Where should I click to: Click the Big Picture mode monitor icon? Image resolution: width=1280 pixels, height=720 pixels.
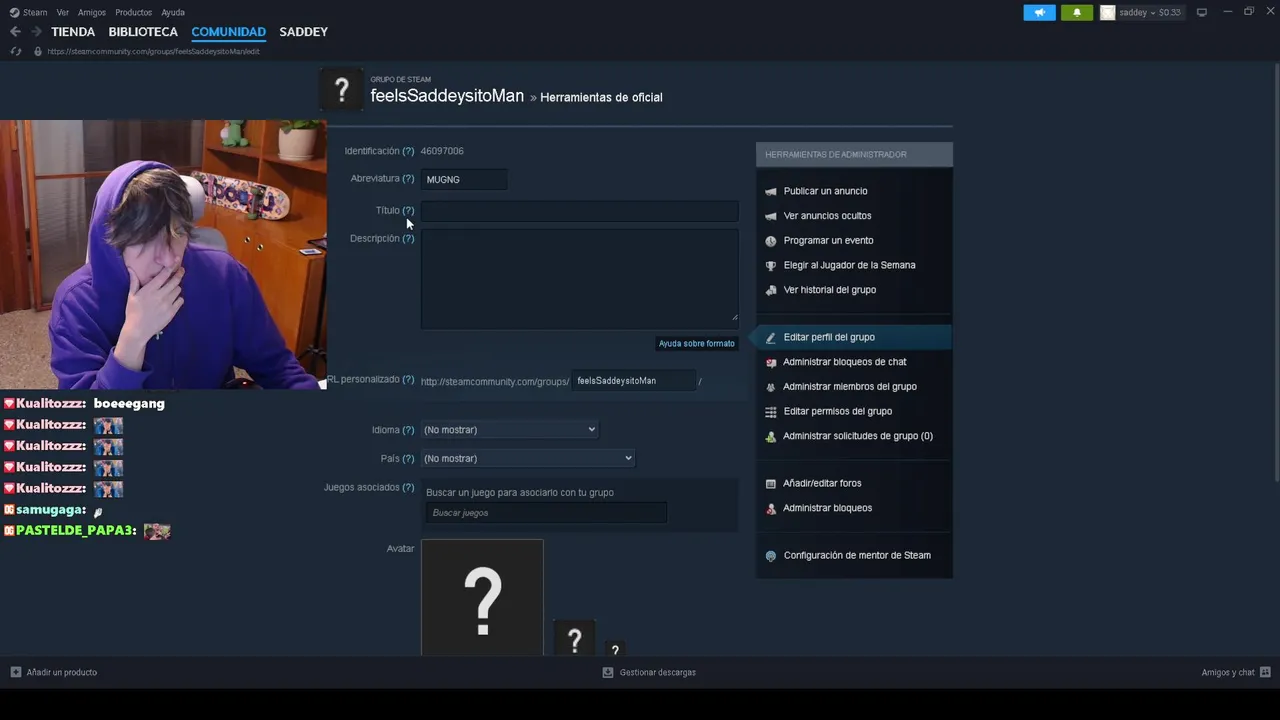(1202, 12)
